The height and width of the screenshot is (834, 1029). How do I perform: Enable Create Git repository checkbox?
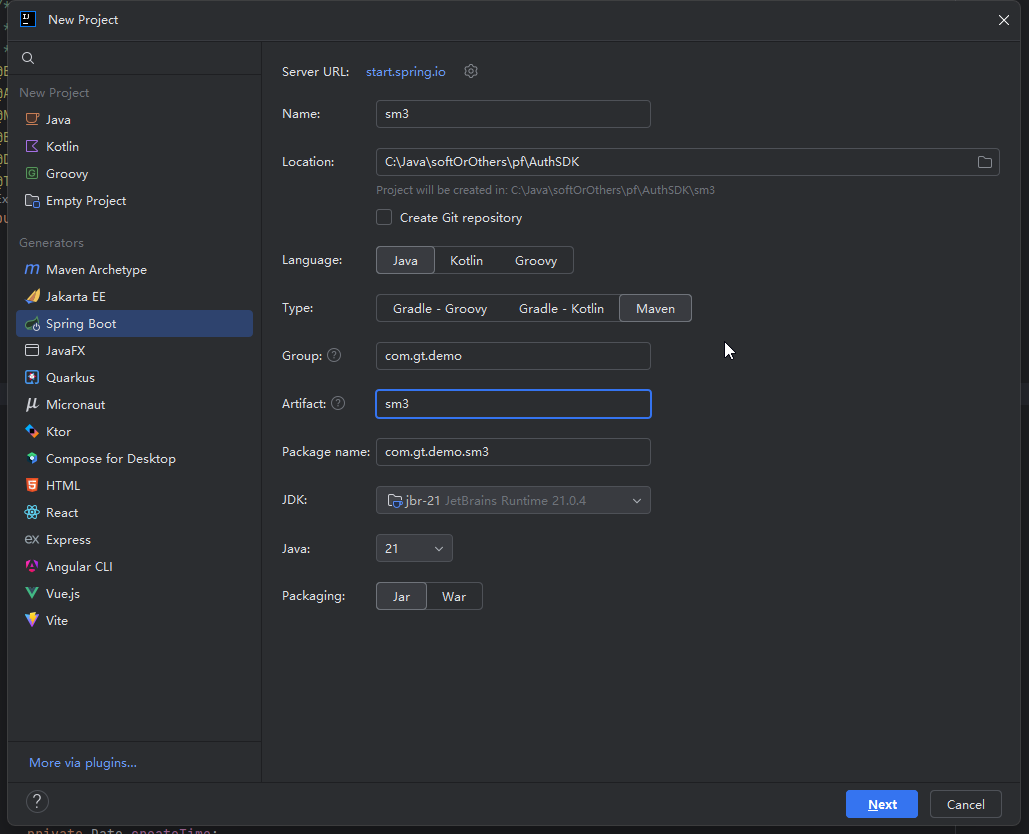click(x=384, y=217)
